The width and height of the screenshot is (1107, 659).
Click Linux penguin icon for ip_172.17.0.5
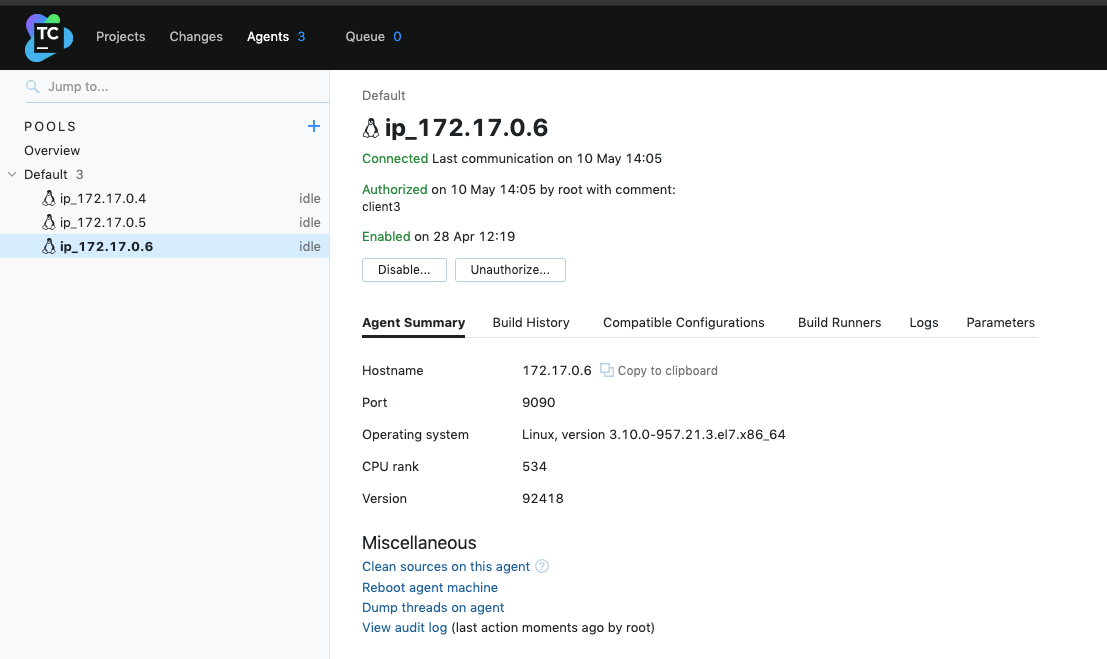[x=49, y=222]
